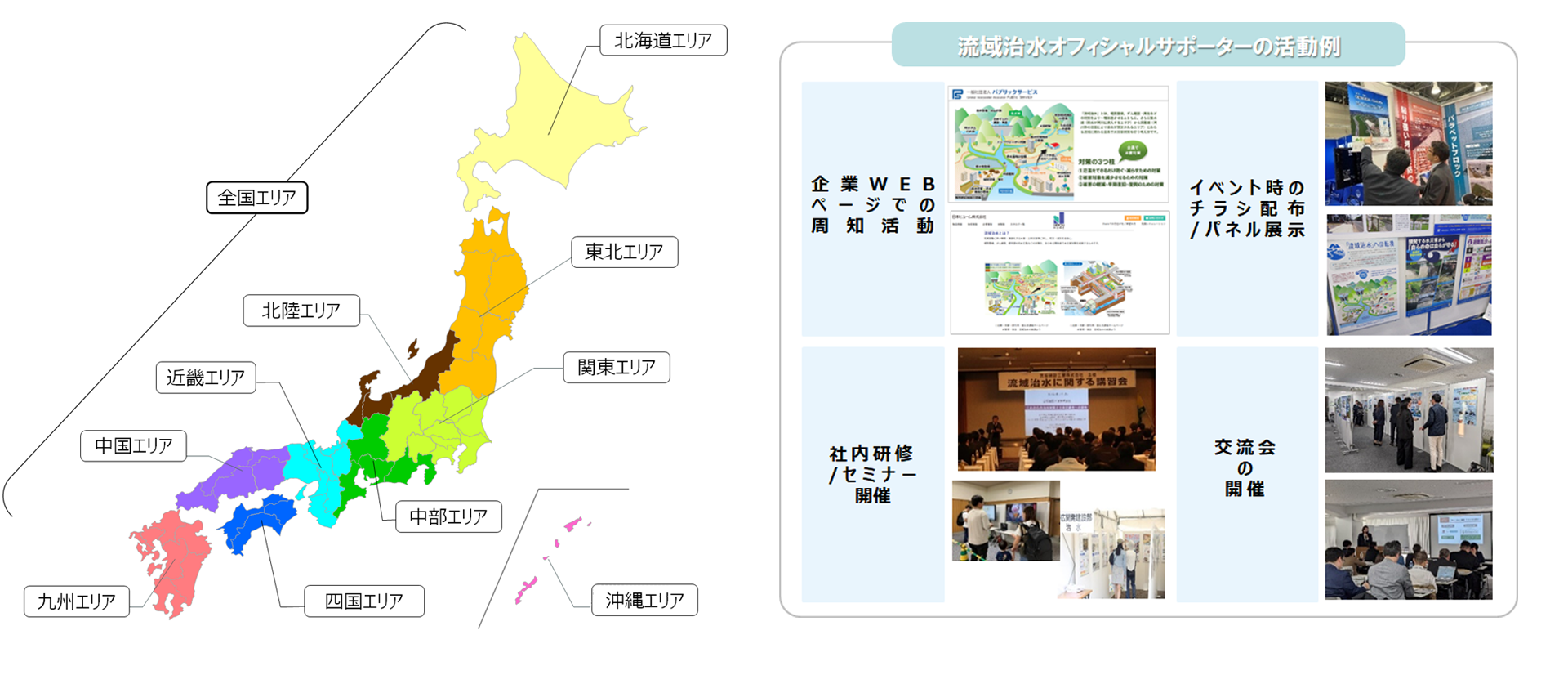
Task: Click the 北海道エリア label
Action: 663,40
